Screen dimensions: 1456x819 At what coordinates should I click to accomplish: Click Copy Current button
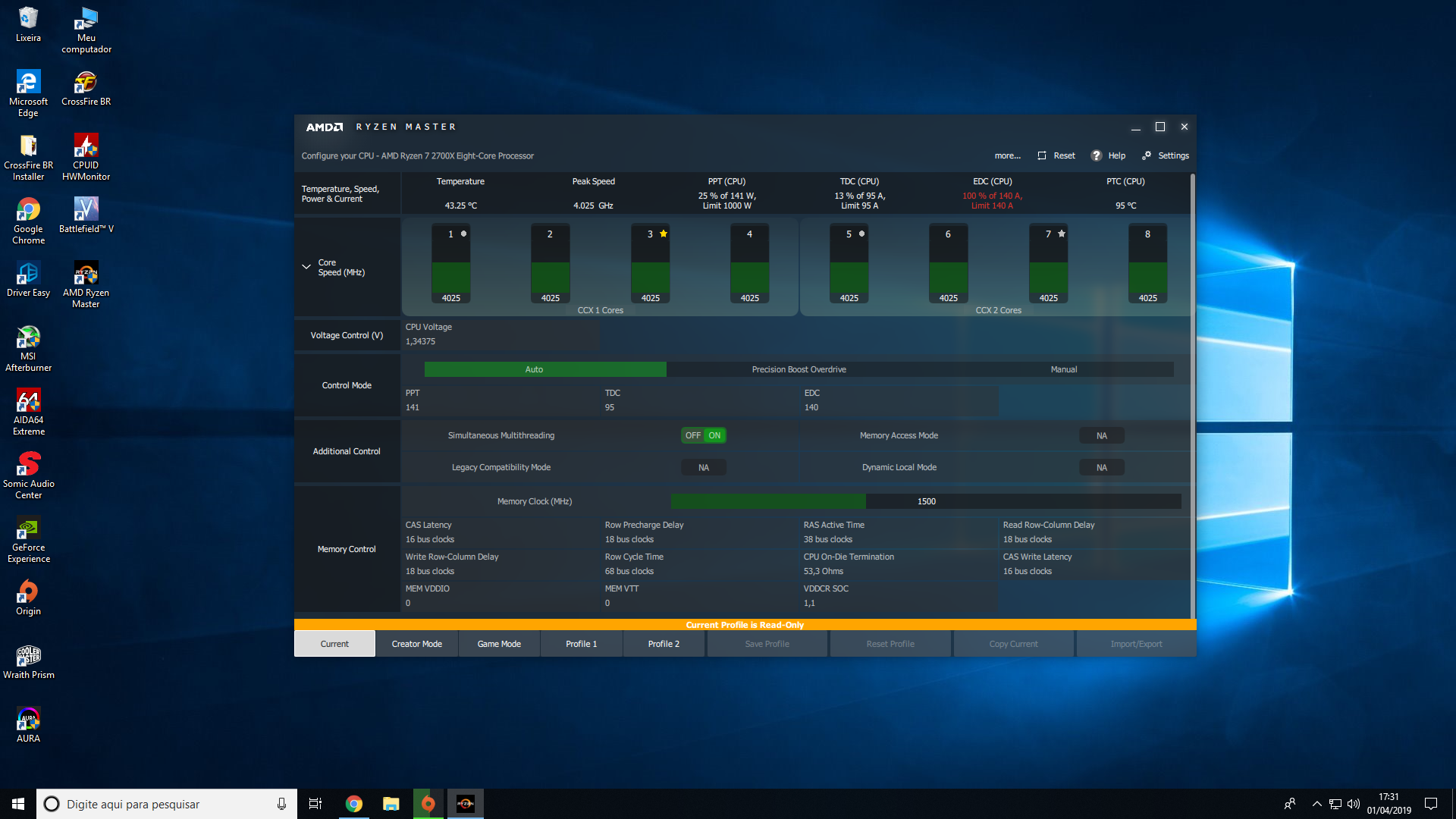tap(1013, 644)
